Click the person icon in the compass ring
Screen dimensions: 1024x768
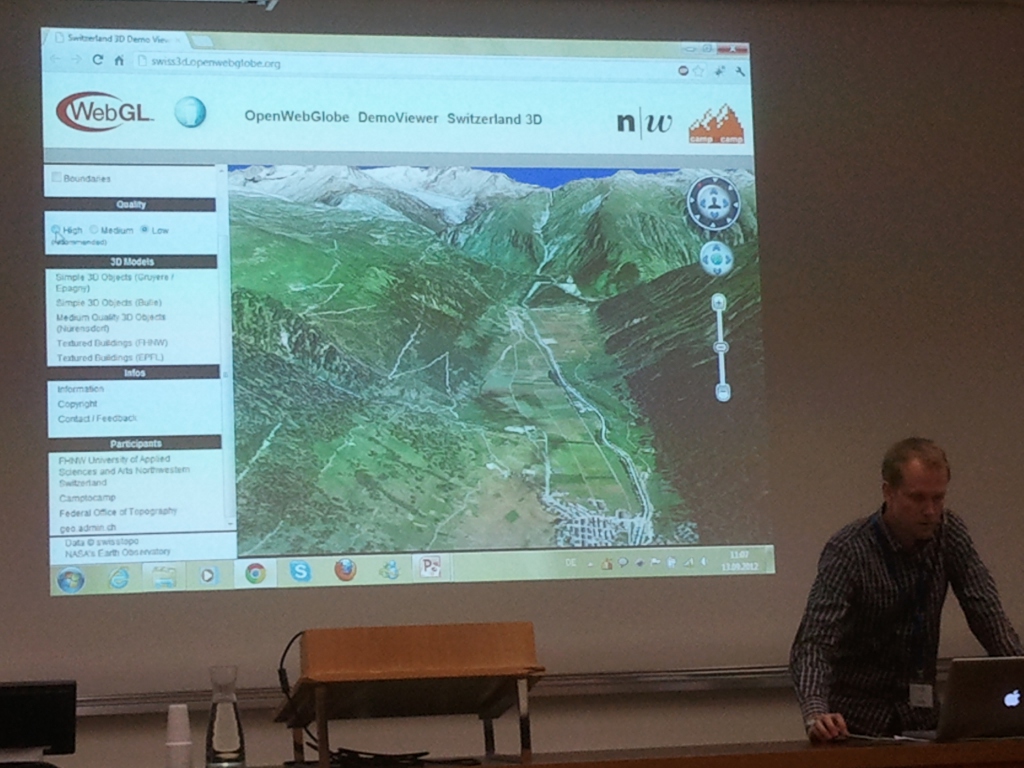(713, 202)
